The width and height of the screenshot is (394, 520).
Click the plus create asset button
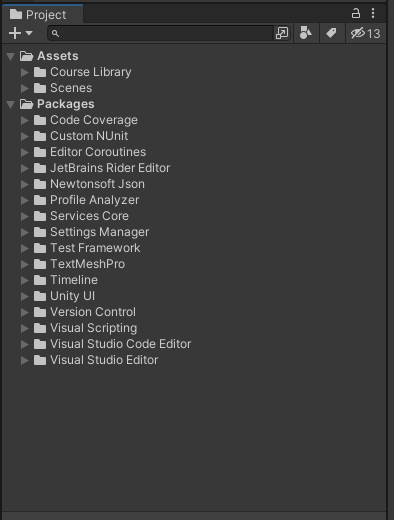pos(15,33)
